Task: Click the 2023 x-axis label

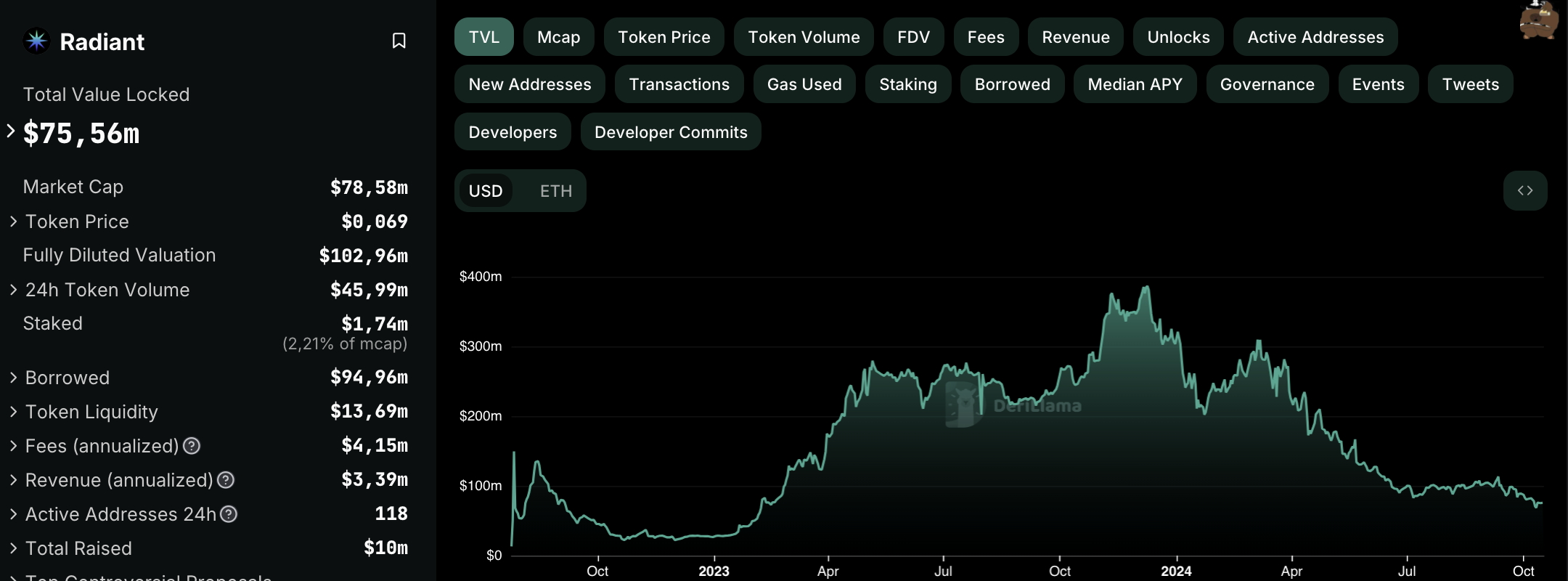Action: [x=714, y=571]
